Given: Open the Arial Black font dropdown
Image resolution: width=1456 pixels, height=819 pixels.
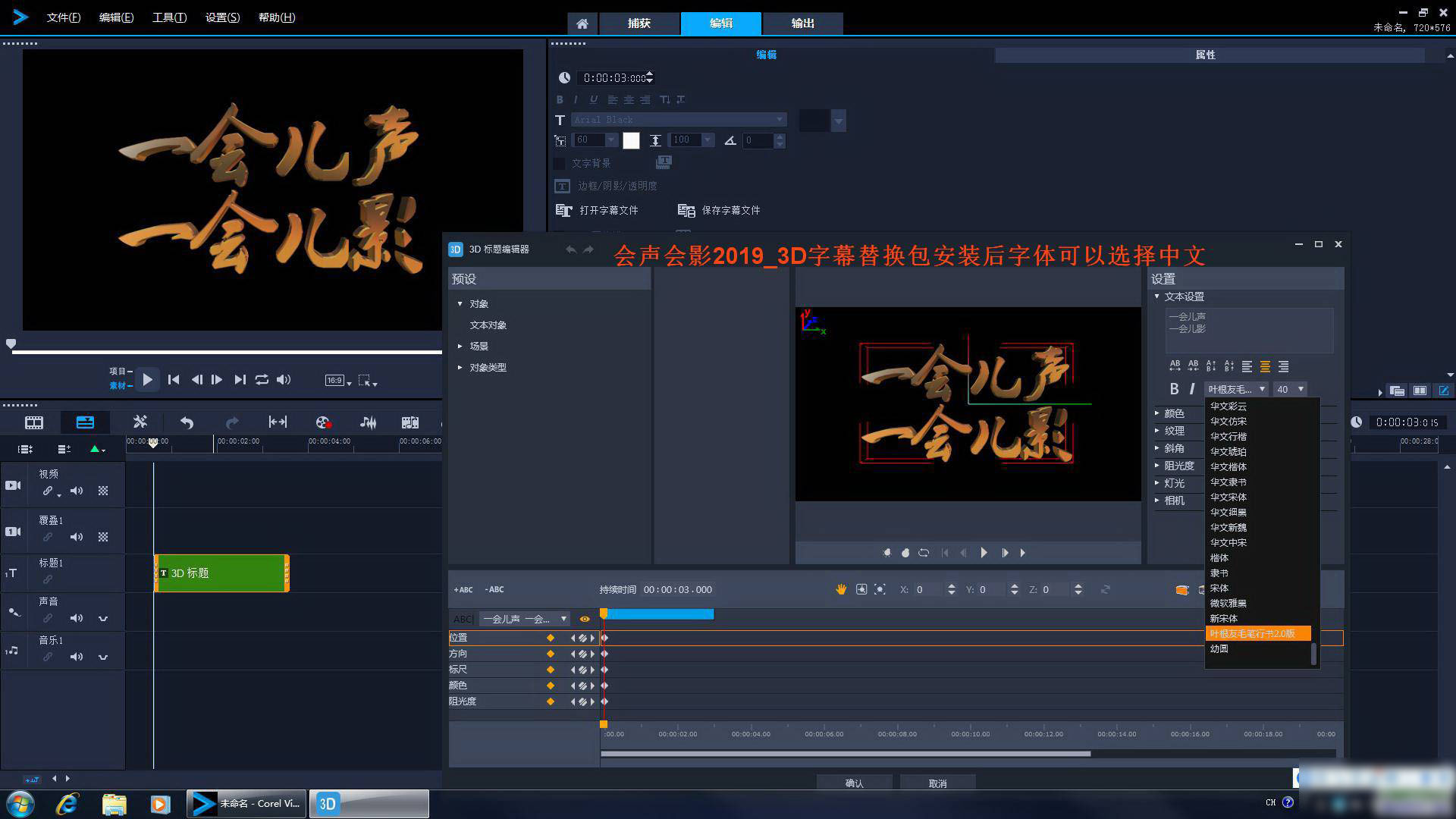Looking at the screenshot, I should tap(679, 120).
